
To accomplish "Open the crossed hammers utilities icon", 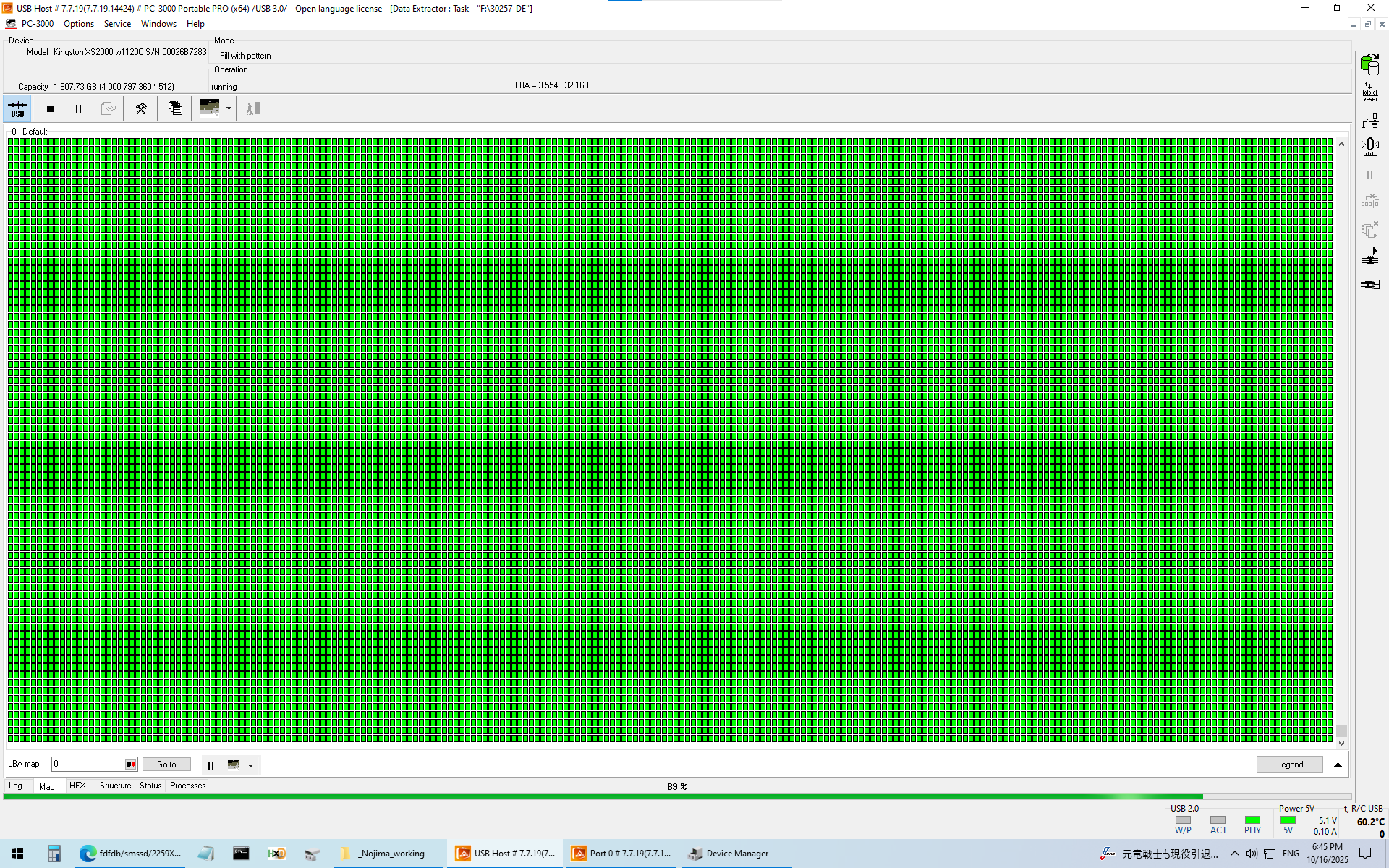I will 141,109.
